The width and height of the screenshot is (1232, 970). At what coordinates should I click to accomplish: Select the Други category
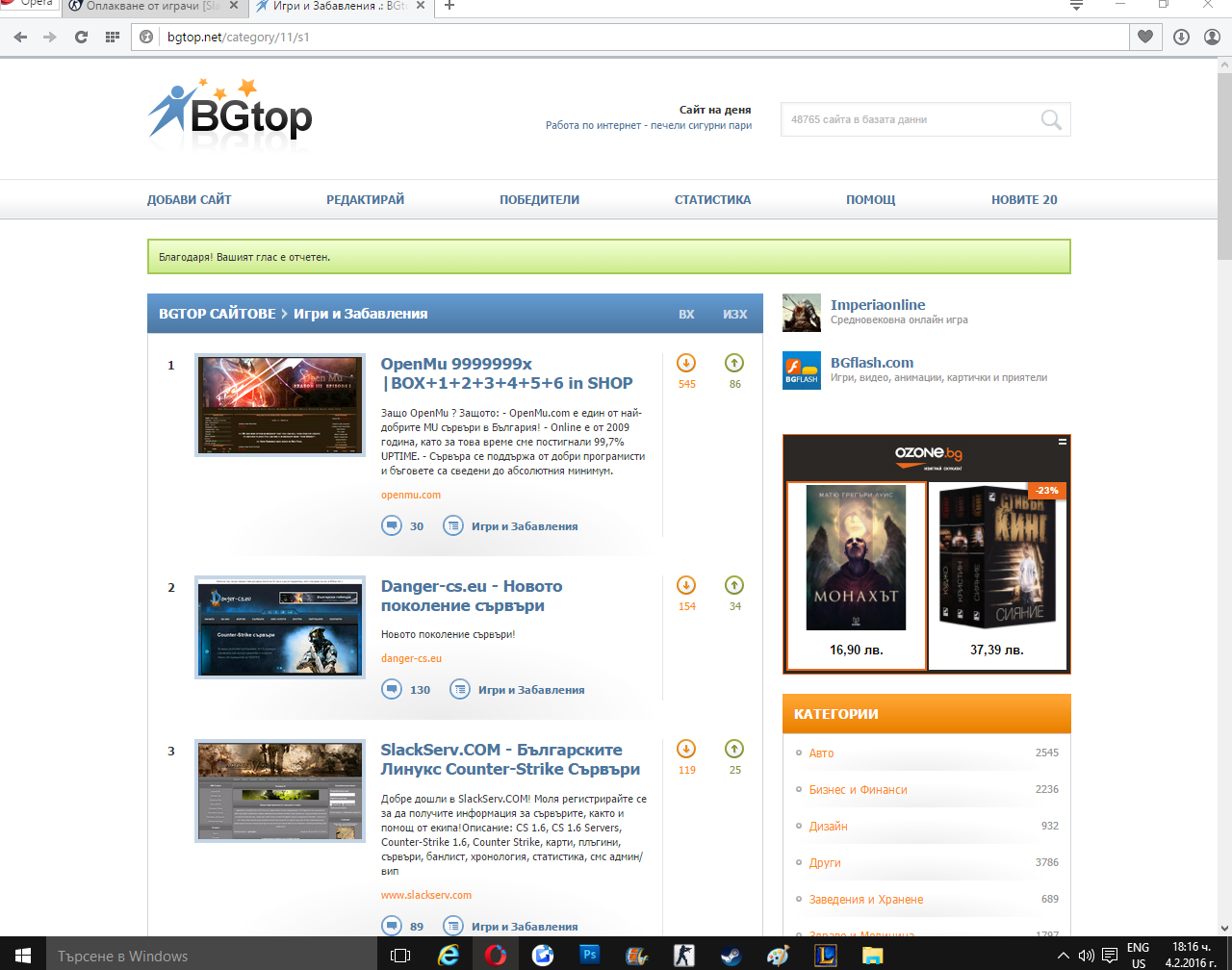[x=825, y=862]
